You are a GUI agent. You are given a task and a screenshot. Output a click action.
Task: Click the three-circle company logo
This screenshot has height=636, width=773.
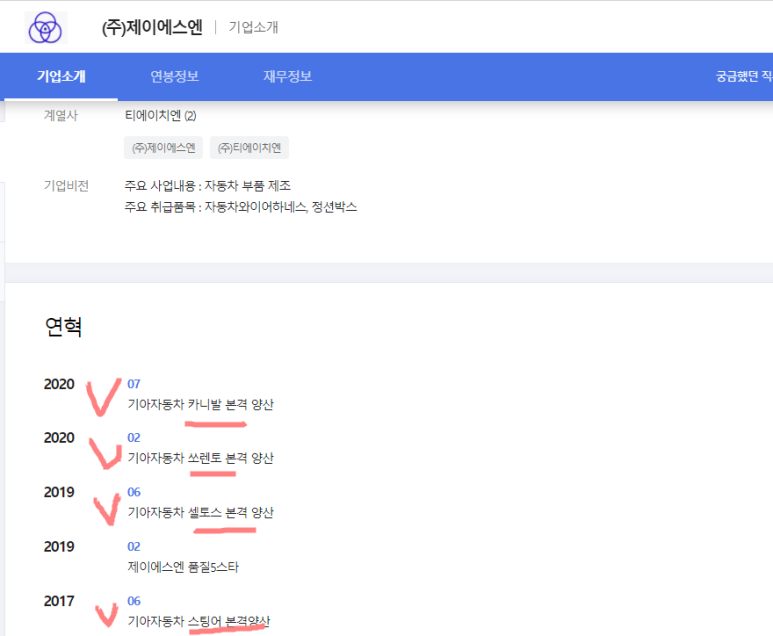coord(45,28)
